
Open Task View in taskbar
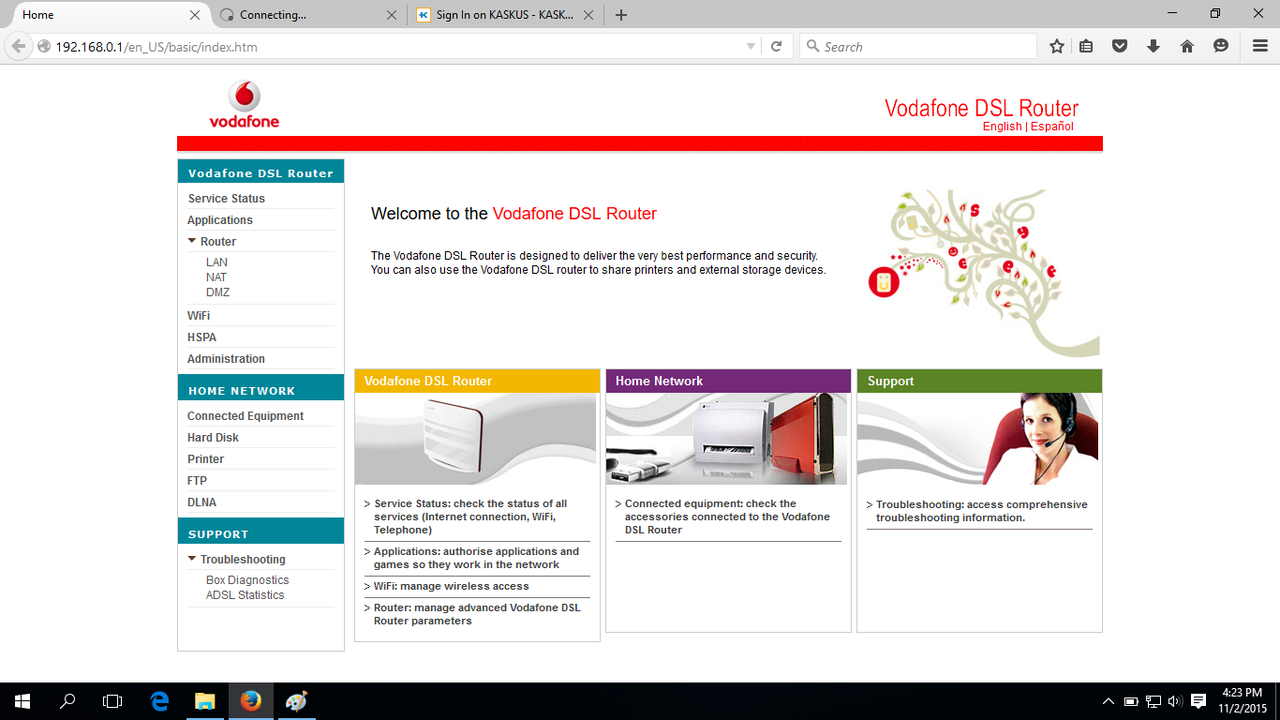(113, 701)
